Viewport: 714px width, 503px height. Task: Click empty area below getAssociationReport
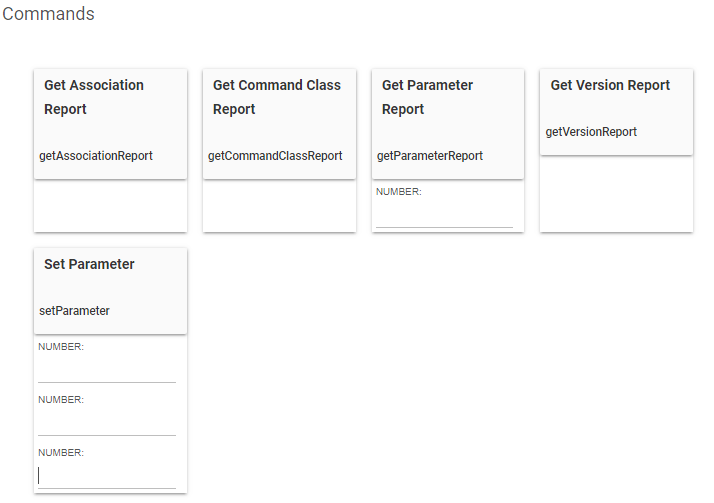pyautogui.click(x=110, y=206)
